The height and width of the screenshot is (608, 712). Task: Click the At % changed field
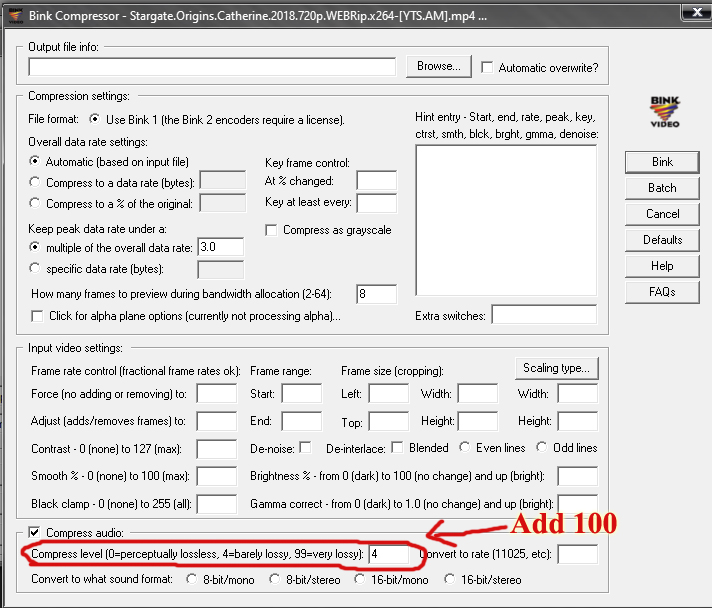click(376, 180)
